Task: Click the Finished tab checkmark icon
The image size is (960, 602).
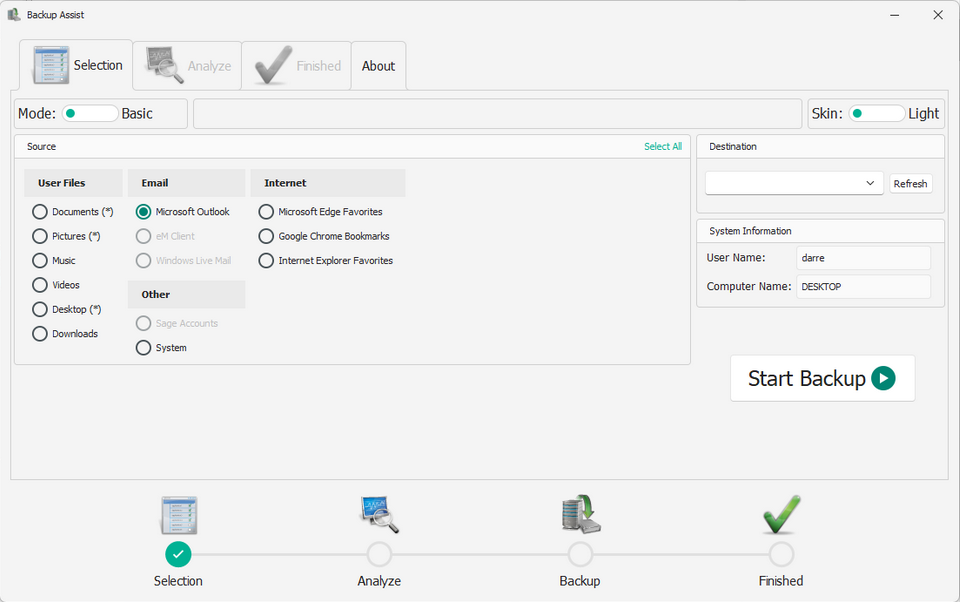Action: pos(273,65)
